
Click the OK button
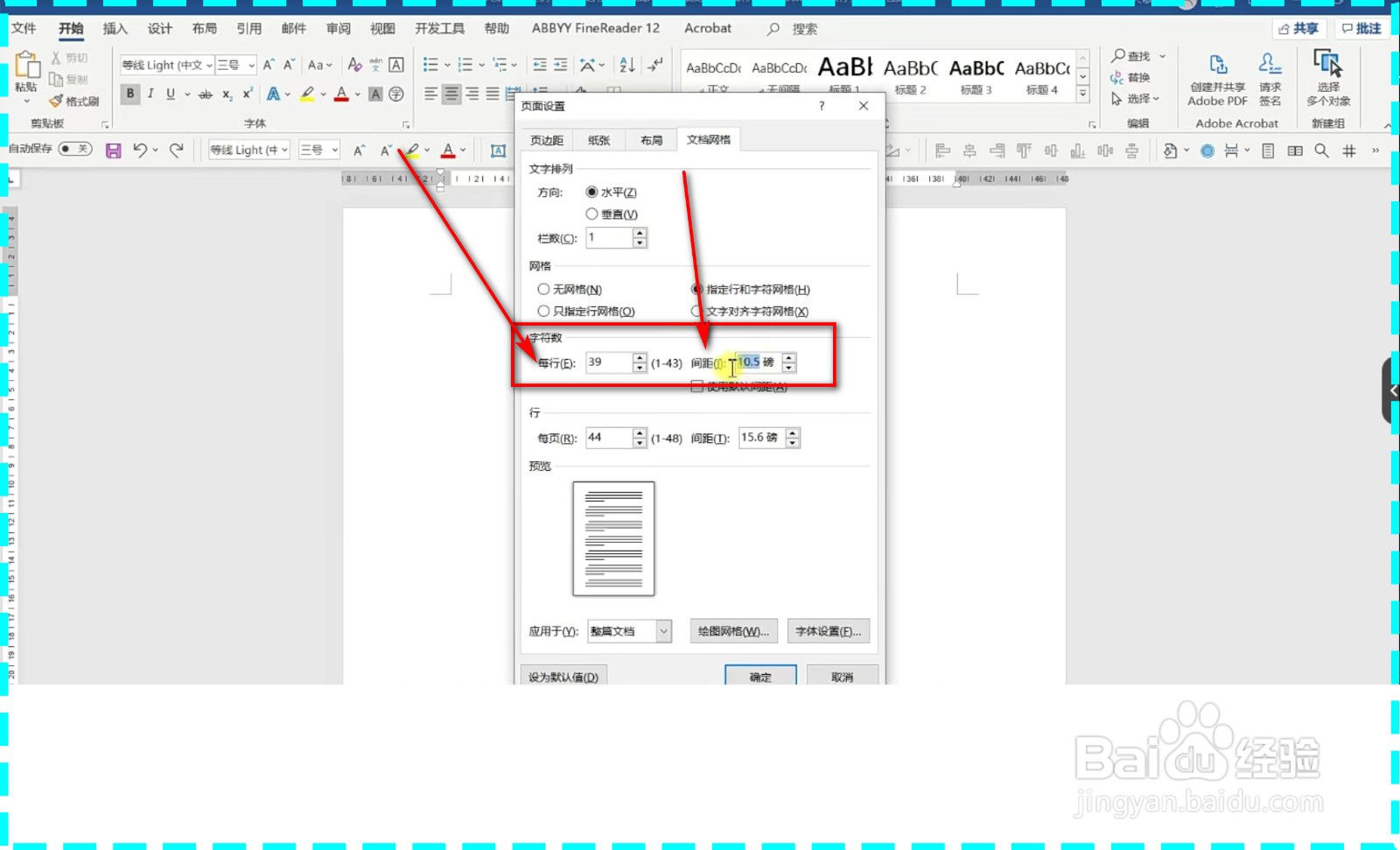(x=760, y=676)
